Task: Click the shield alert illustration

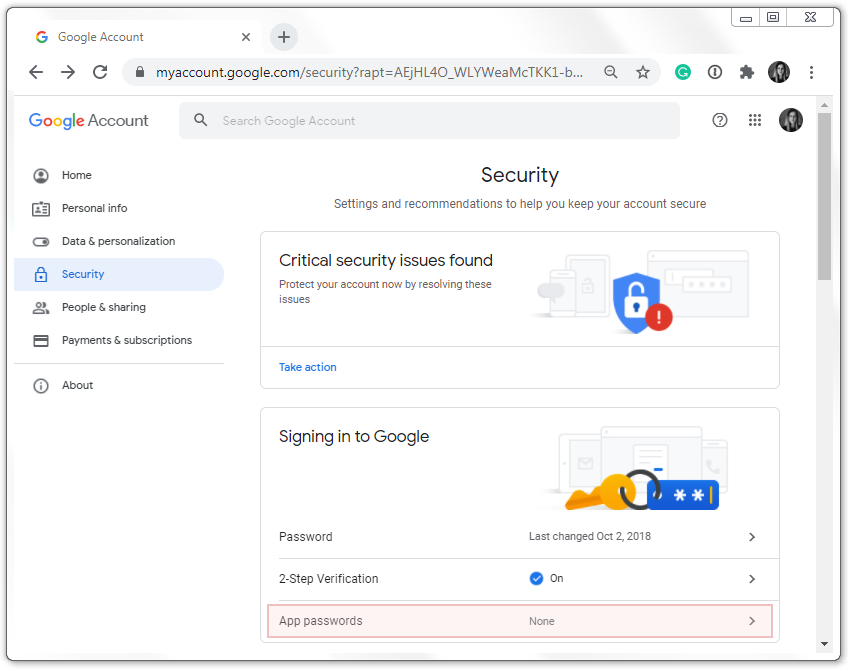Action: click(x=642, y=303)
